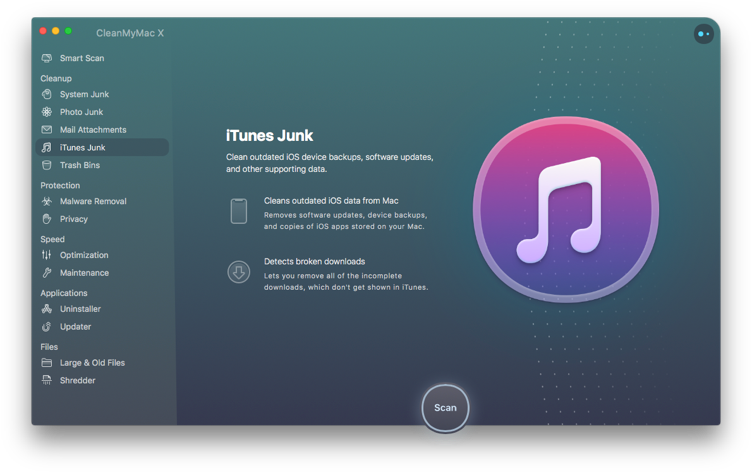Click 'Clean outdated iOS device backups' description
The height and width of the screenshot is (472, 751).
pos(330,163)
